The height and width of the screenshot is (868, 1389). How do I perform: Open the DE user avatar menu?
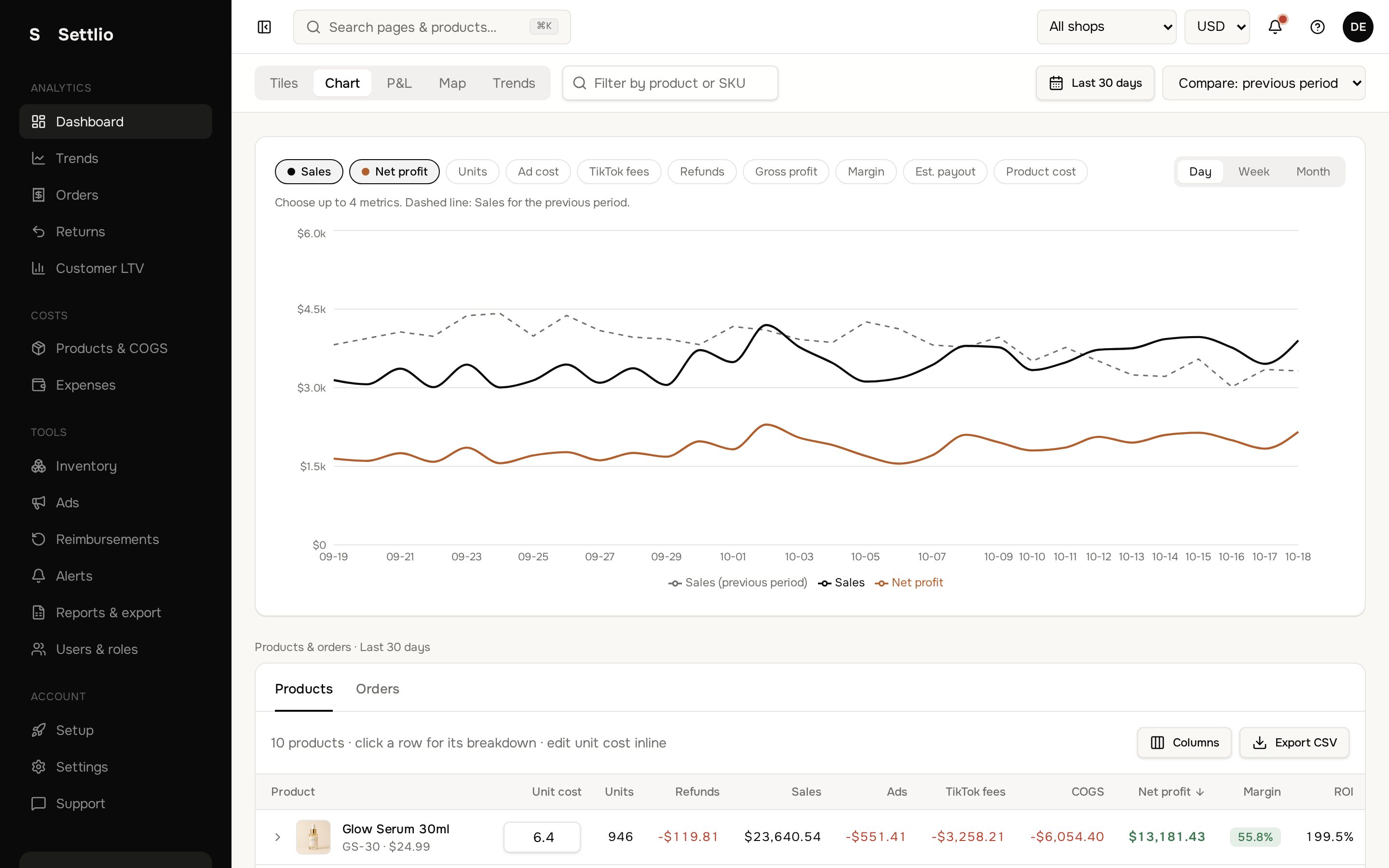tap(1358, 27)
